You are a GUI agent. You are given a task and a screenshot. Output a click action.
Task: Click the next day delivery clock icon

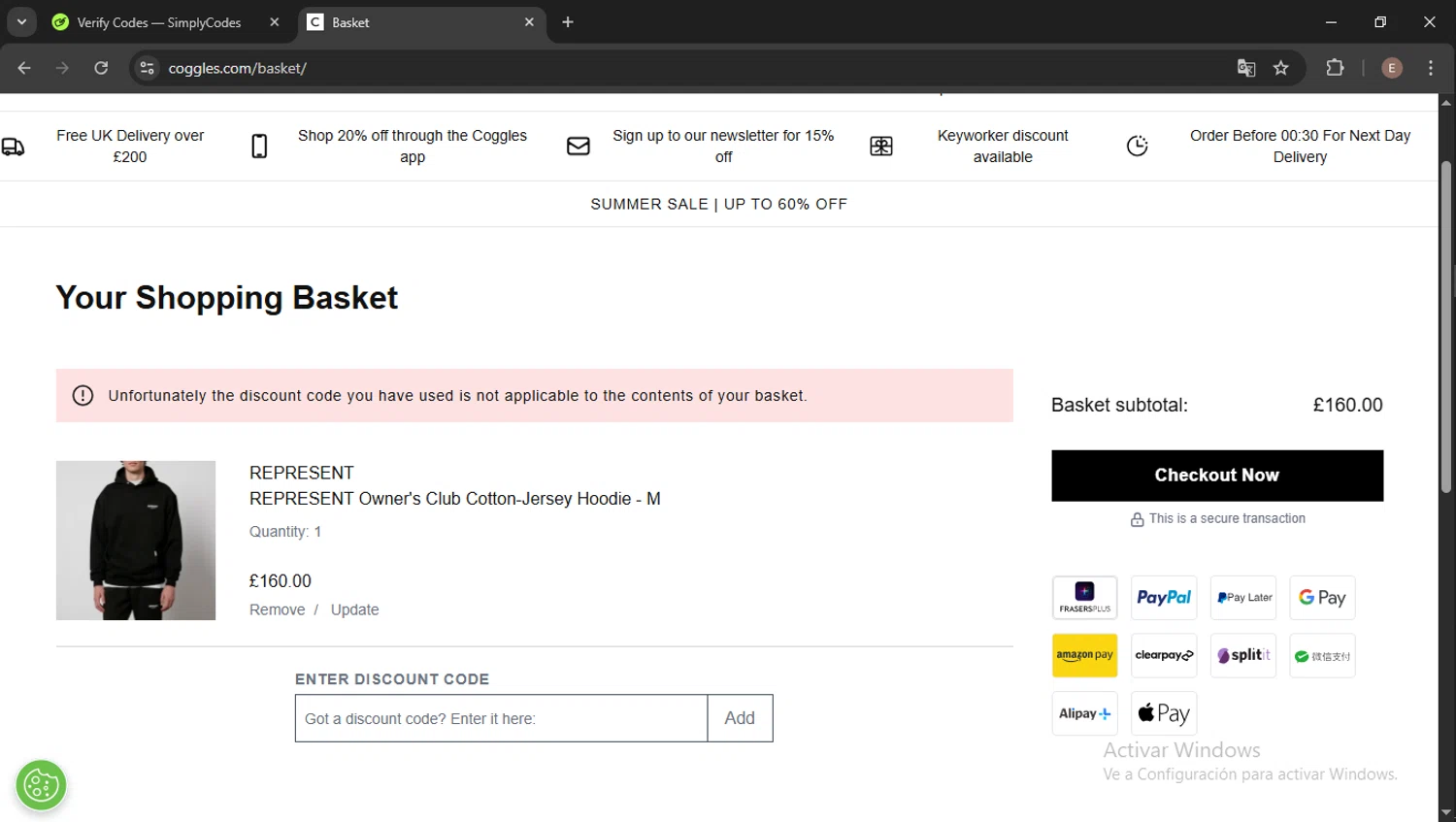[1137, 147]
